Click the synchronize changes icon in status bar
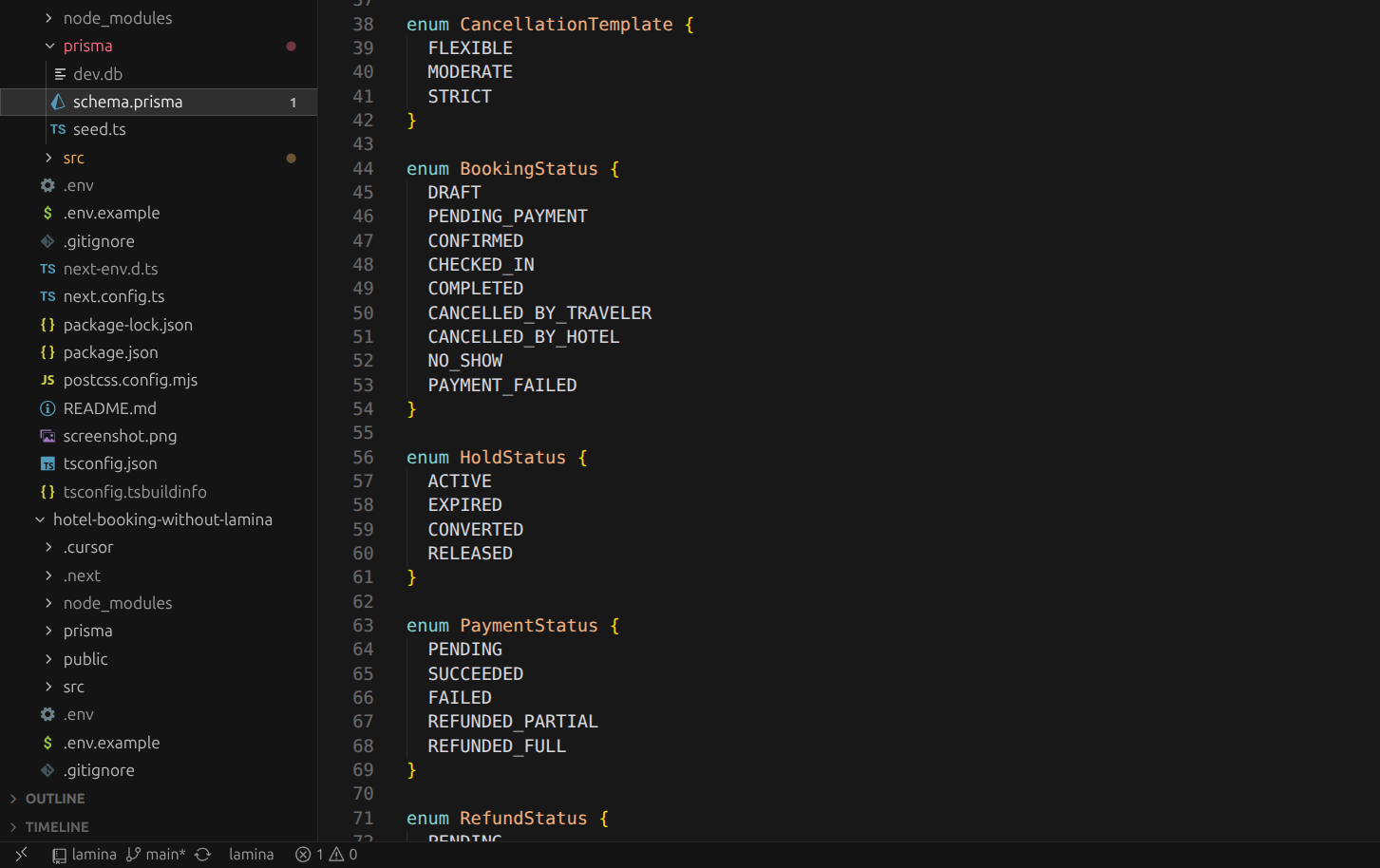 (202, 855)
